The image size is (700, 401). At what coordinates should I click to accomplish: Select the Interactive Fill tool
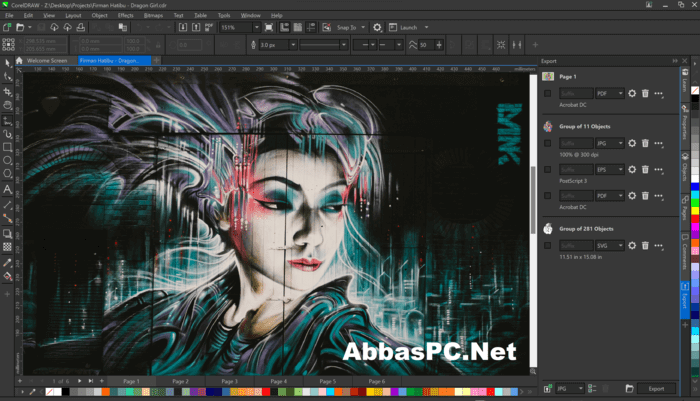(x=8, y=276)
